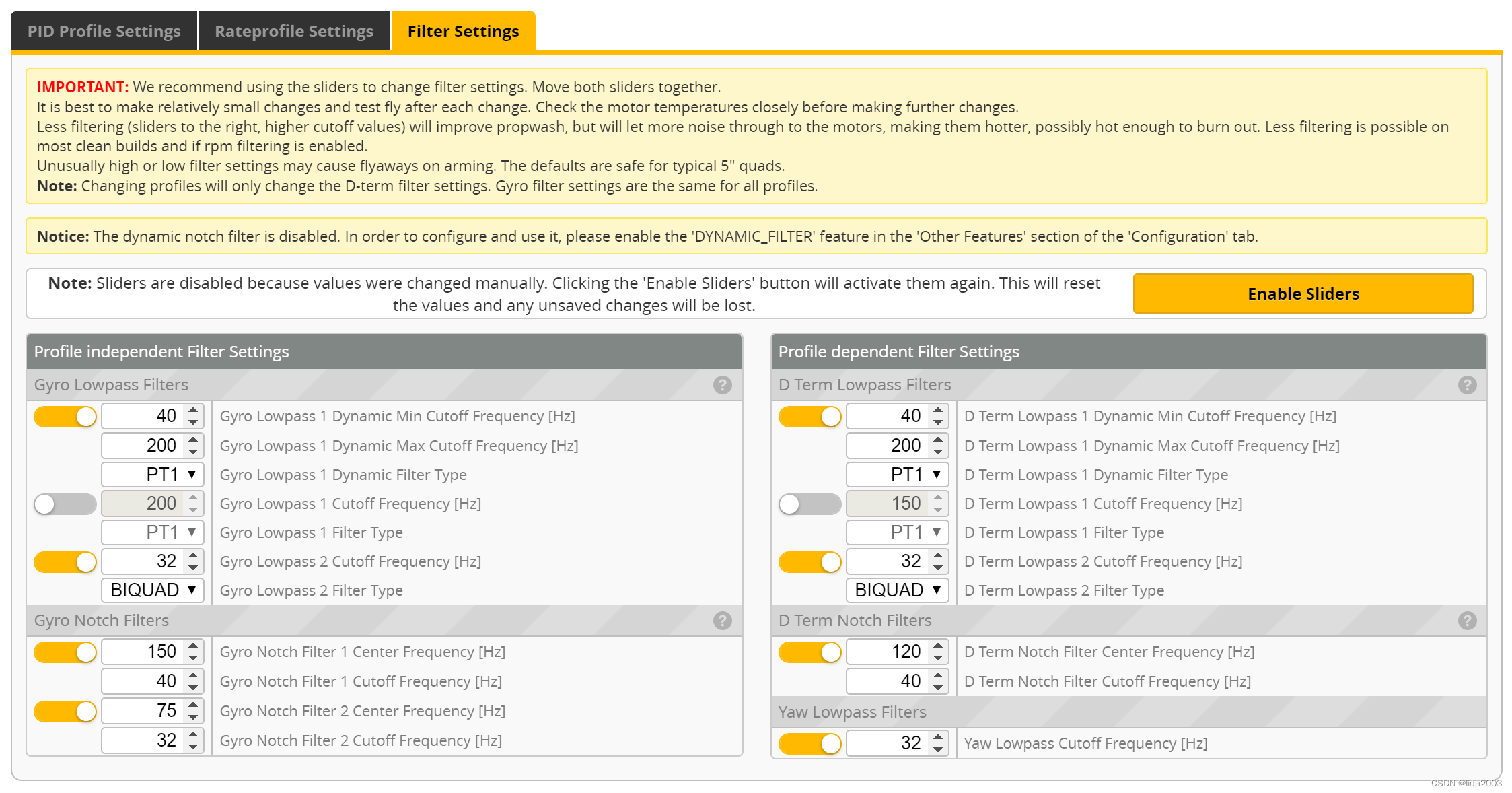Increase D Term Notch Filter Center Frequency
Screen dimensions: 1512x793
(x=938, y=646)
